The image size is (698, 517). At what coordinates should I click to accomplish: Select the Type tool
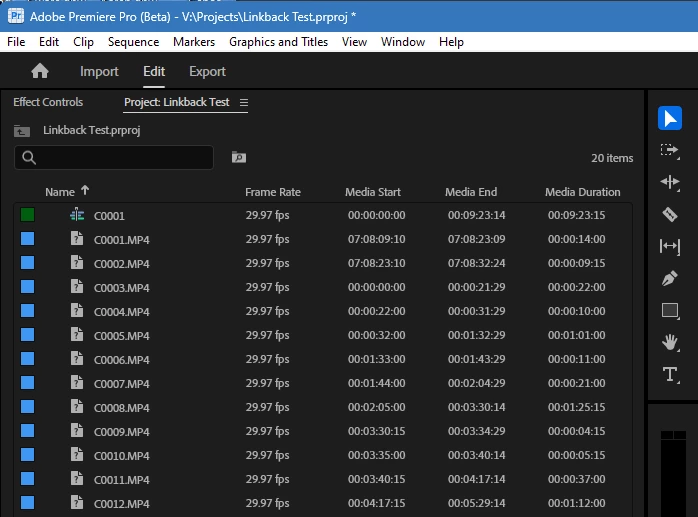[x=670, y=375]
